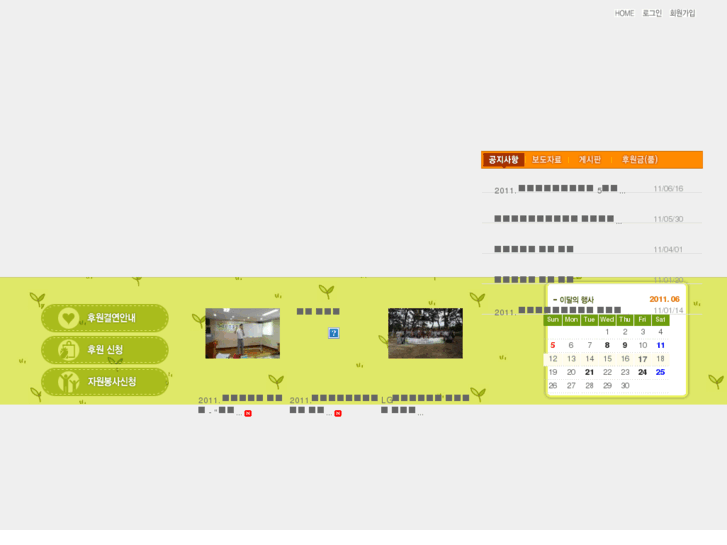Switch to the 보도자료 tab
Image resolution: width=727 pixels, height=545 pixels.
click(547, 160)
